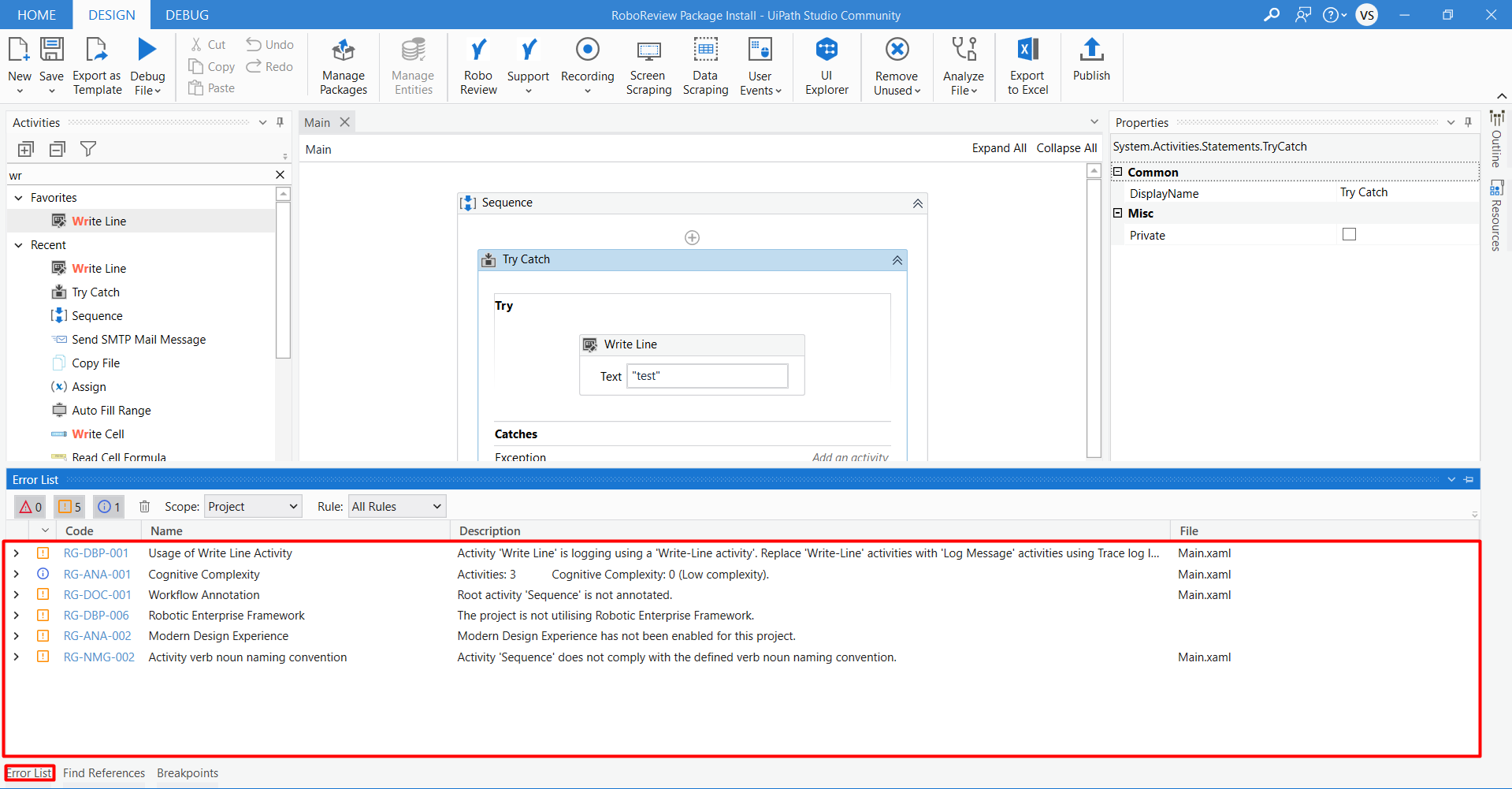The image size is (1512, 789).
Task: Open the Find References tab
Action: [x=104, y=773]
